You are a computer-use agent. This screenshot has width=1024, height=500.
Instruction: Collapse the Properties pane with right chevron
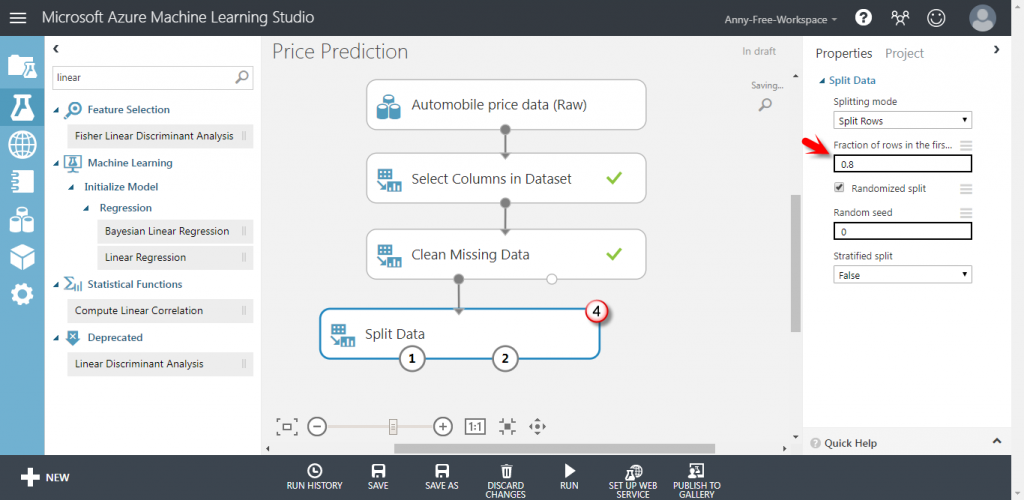tap(997, 49)
